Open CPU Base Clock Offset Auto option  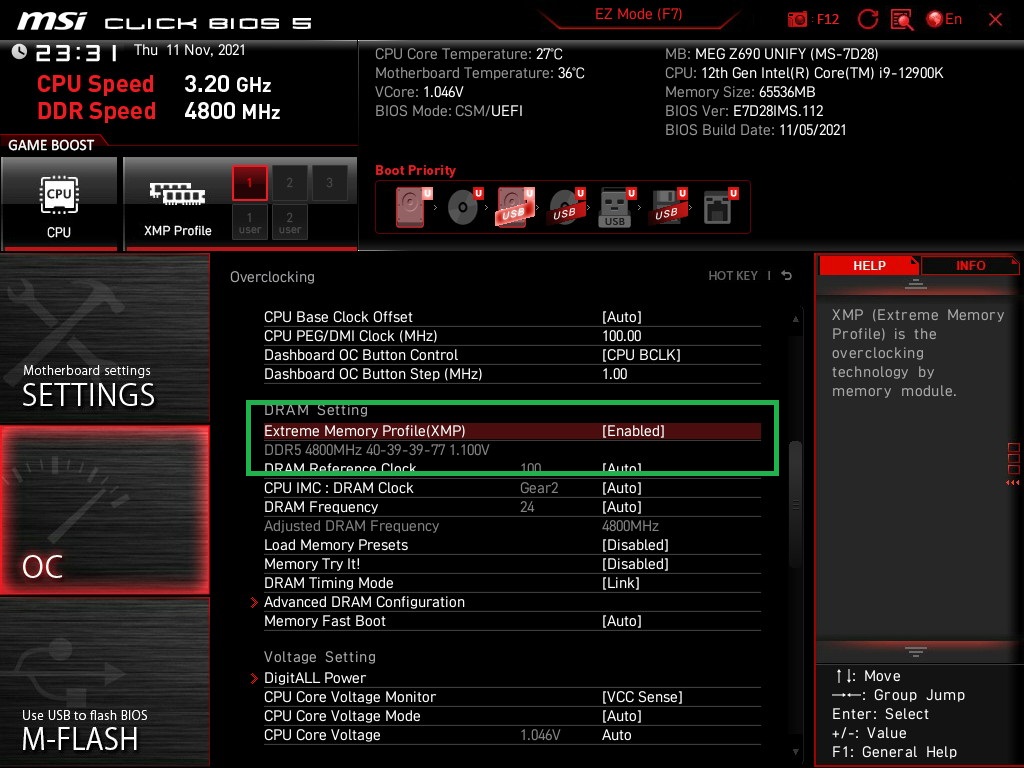click(622, 317)
